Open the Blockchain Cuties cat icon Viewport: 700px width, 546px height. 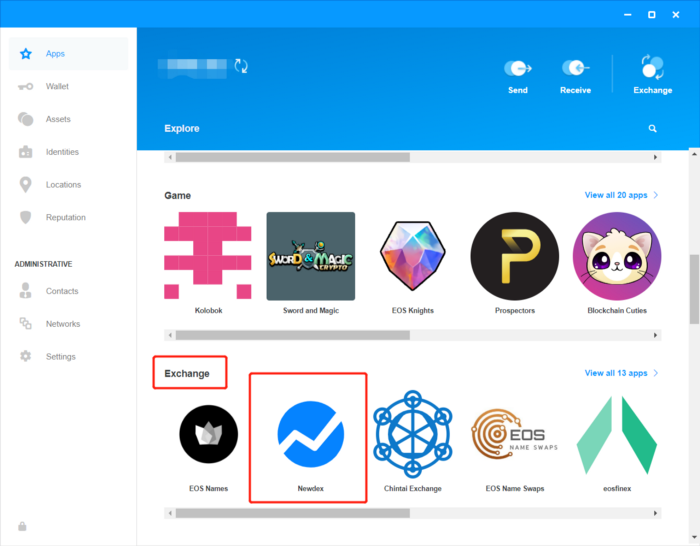point(617,256)
